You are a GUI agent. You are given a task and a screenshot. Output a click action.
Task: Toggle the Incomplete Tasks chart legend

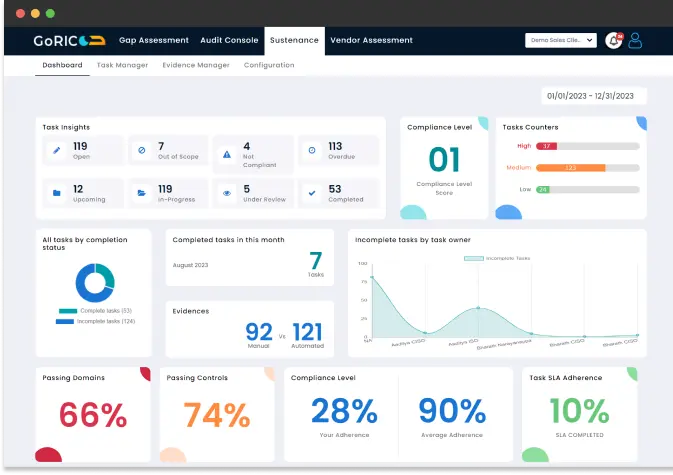(495, 258)
